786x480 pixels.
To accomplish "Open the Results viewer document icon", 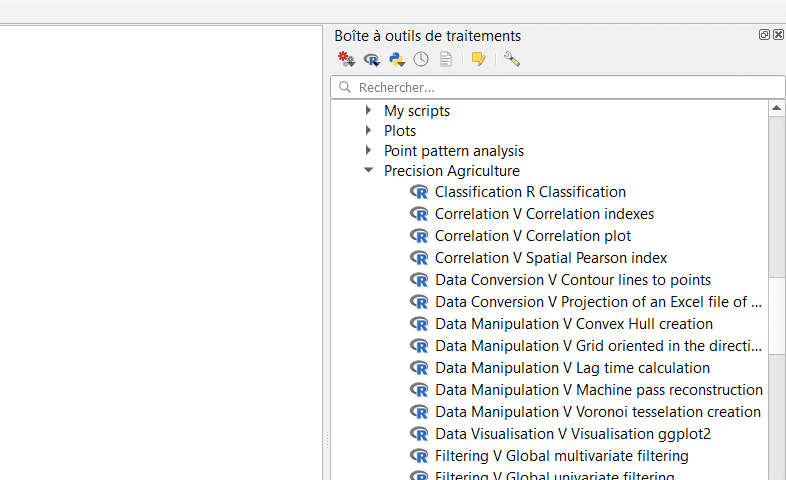I will [446, 59].
